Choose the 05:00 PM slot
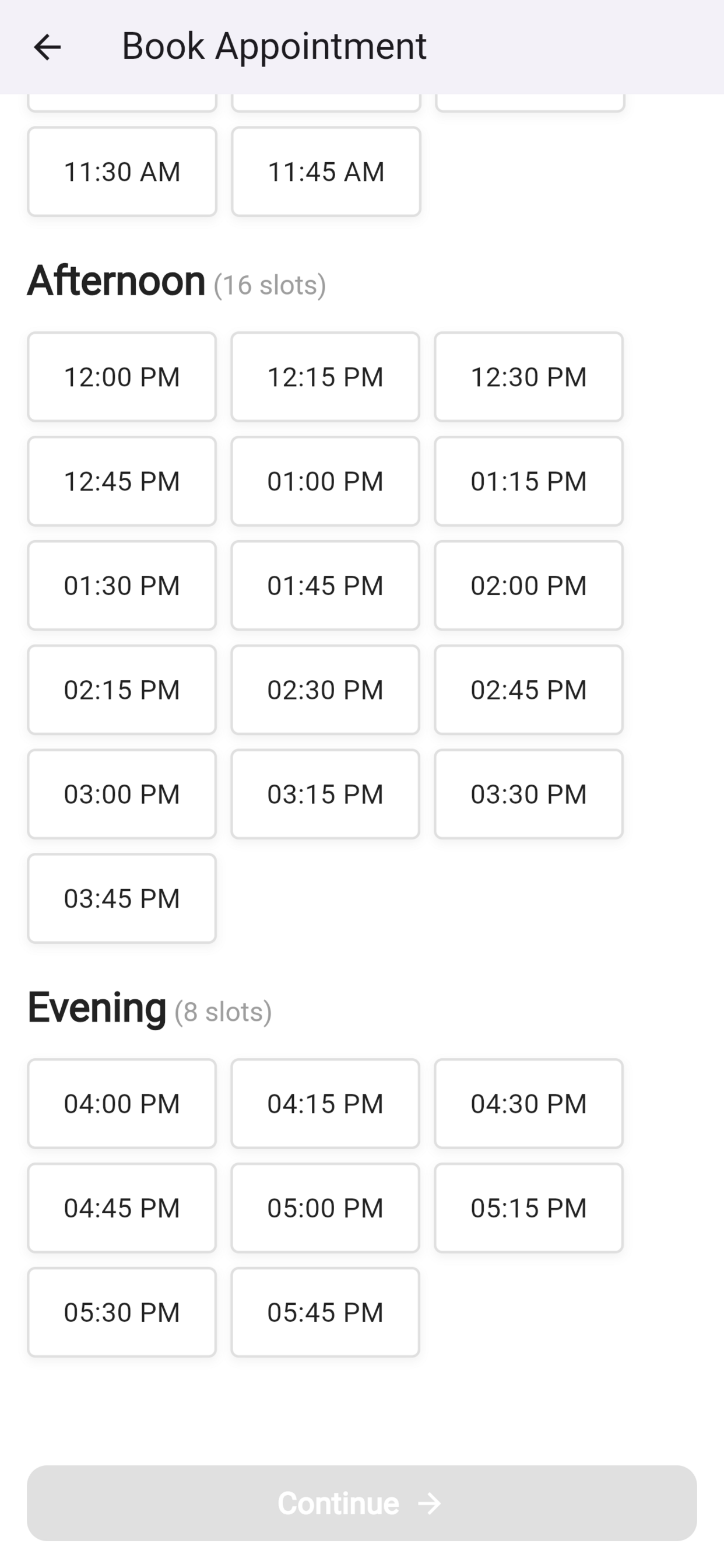 coord(325,1207)
